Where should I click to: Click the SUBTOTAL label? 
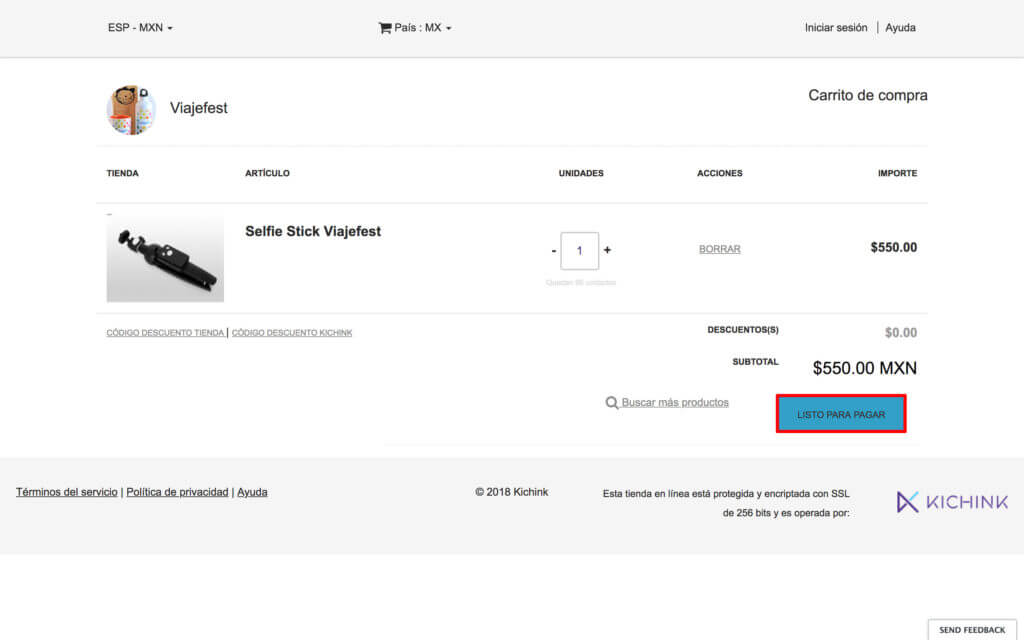coord(755,362)
